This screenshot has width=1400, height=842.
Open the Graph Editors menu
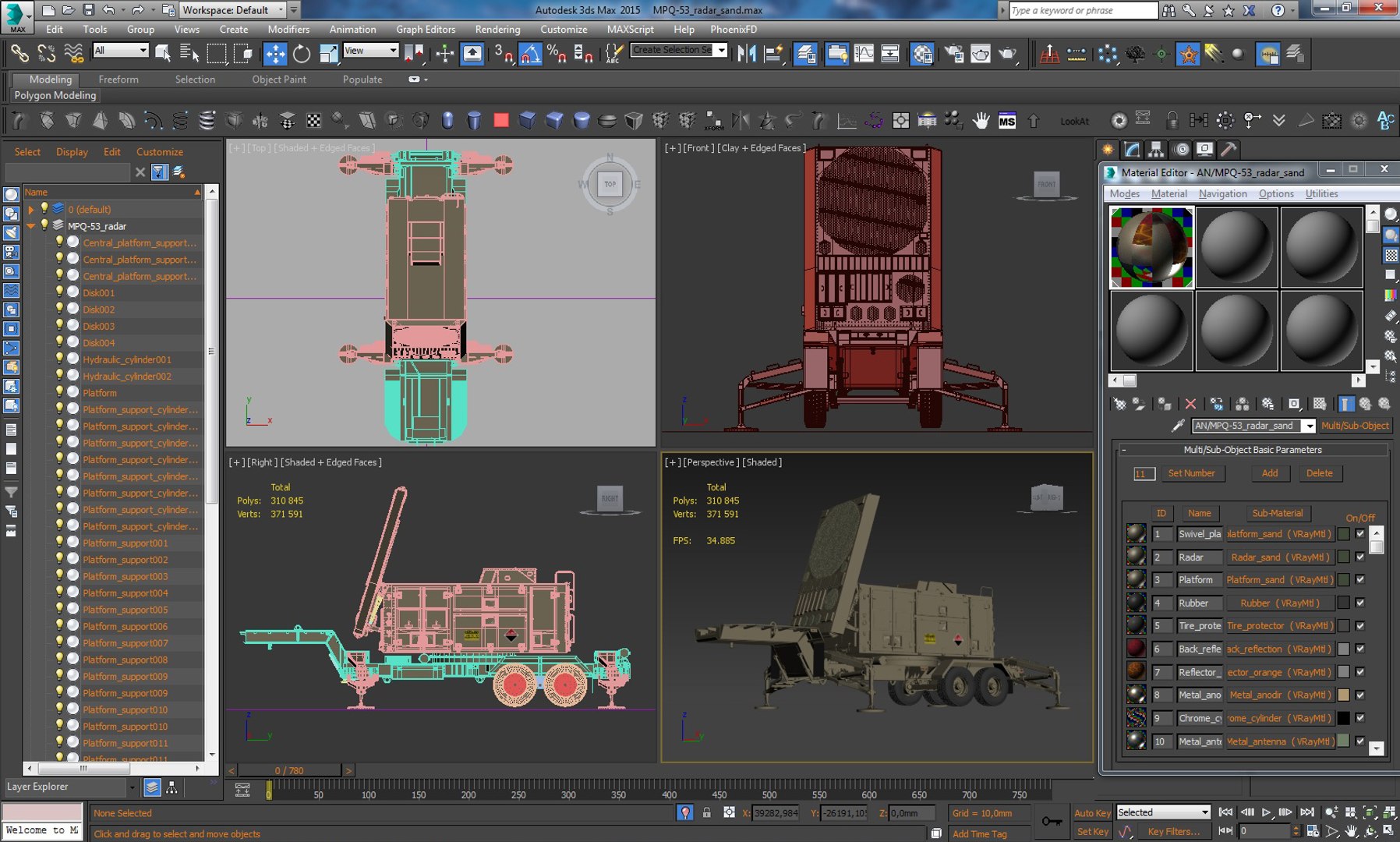point(426,29)
